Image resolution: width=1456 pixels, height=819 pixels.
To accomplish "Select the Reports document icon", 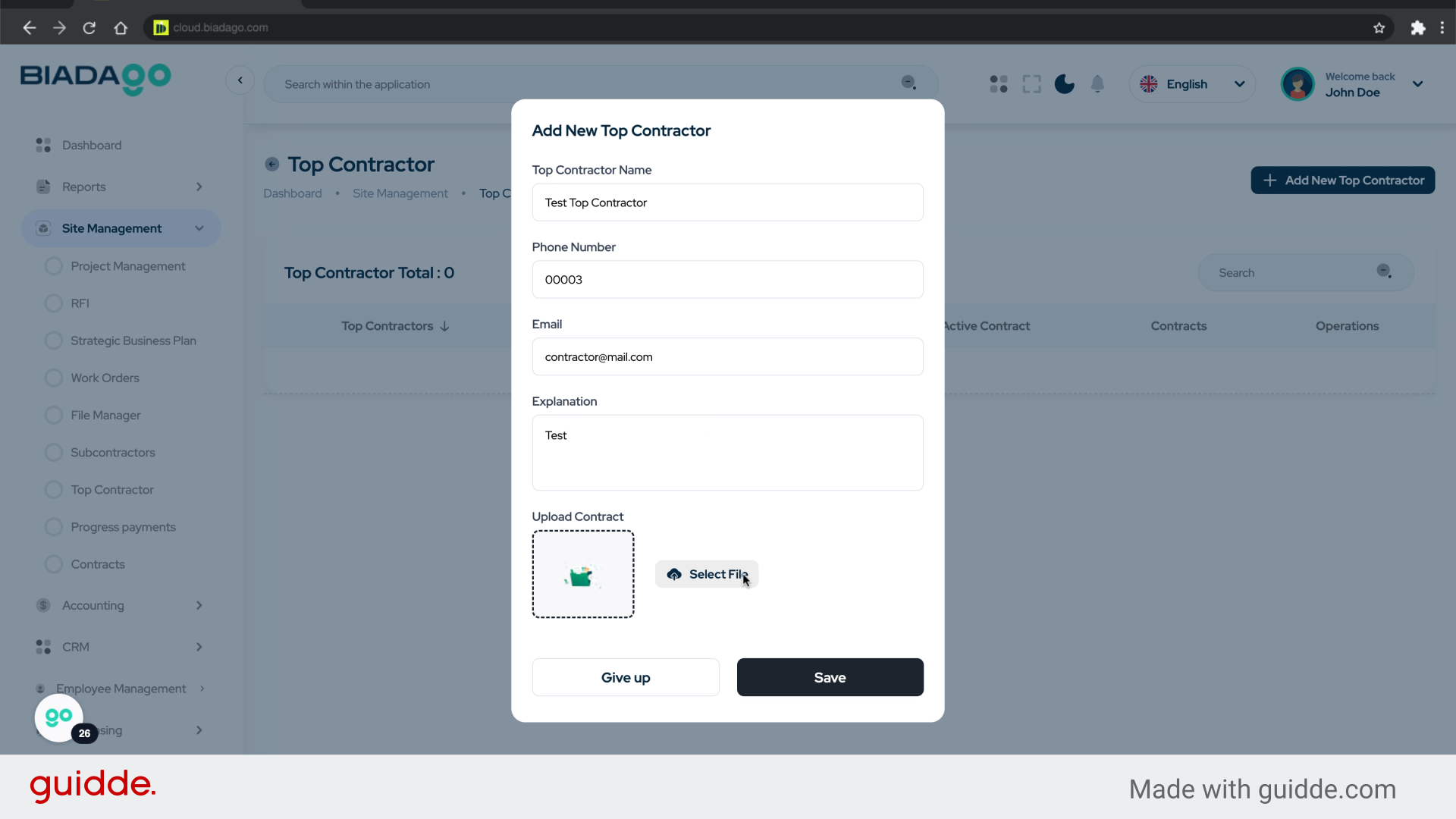I will (x=42, y=187).
